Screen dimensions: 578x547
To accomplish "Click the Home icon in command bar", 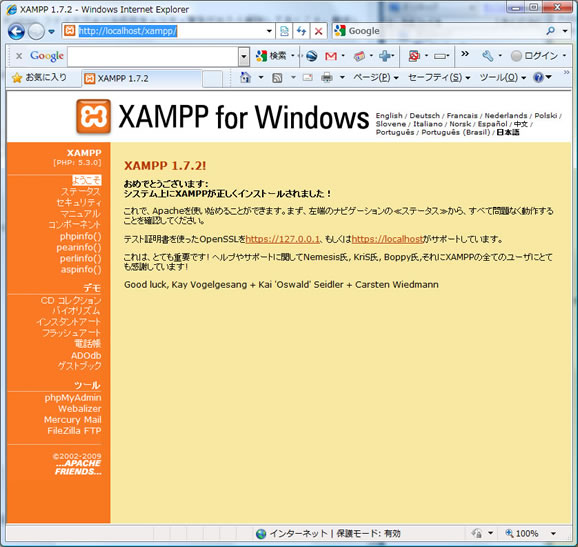I will (x=245, y=77).
